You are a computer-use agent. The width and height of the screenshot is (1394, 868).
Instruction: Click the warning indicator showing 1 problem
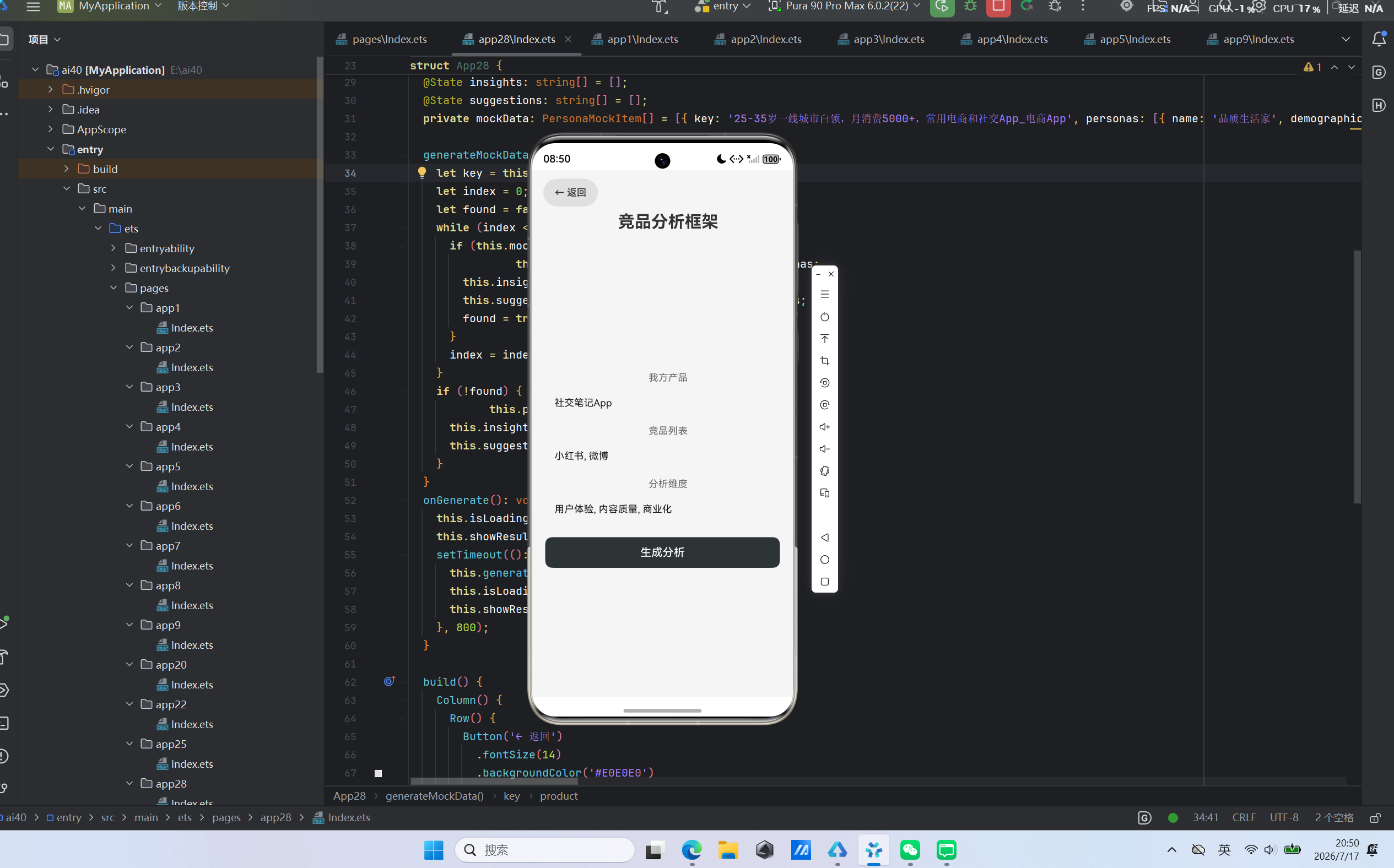[1312, 67]
